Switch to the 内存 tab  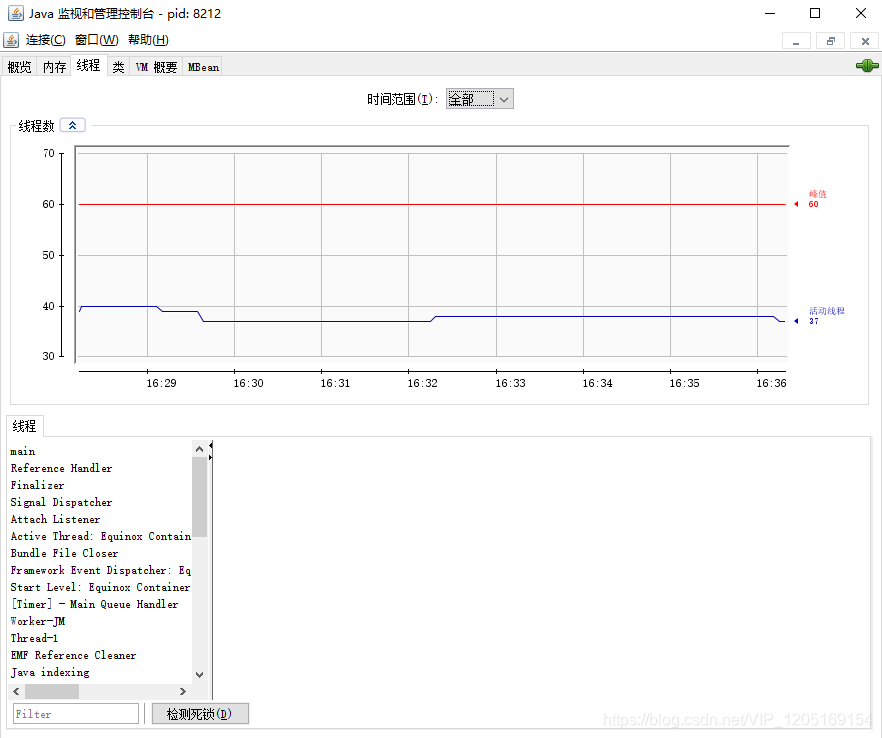click(x=55, y=67)
